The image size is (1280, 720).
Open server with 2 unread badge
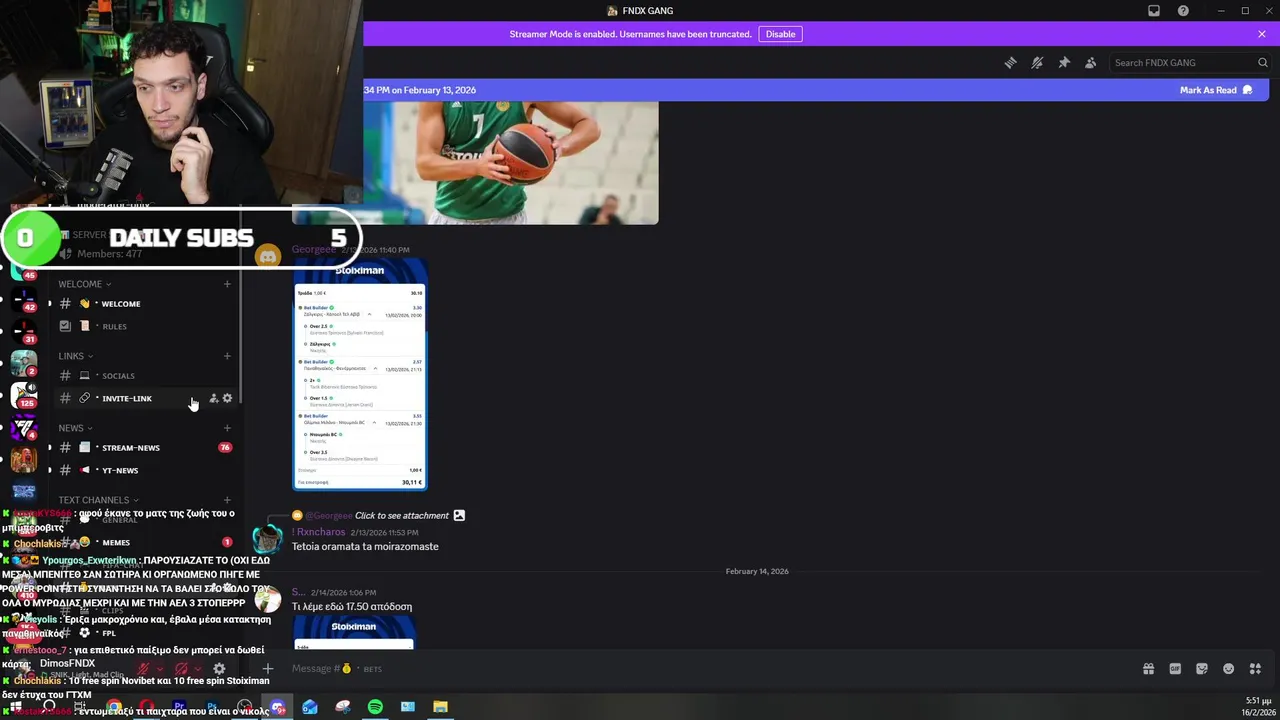click(x=24, y=362)
